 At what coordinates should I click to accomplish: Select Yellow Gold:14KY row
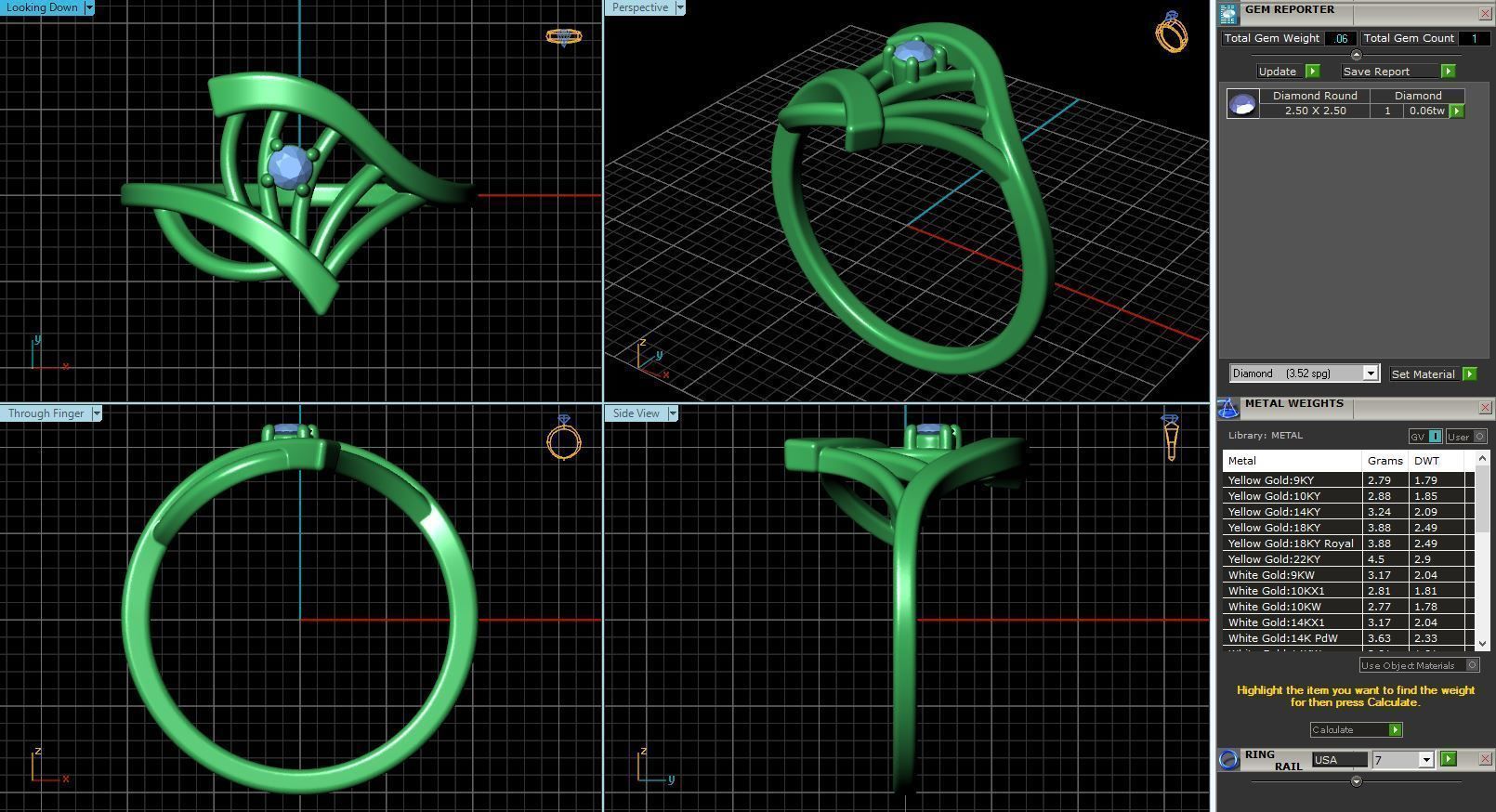(1347, 512)
